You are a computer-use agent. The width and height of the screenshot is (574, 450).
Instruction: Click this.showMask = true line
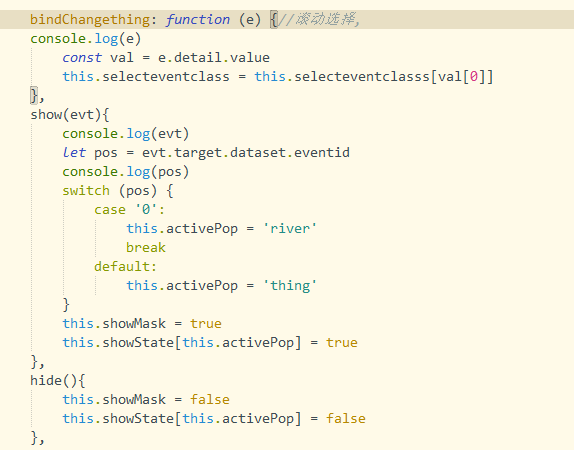[x=142, y=324]
